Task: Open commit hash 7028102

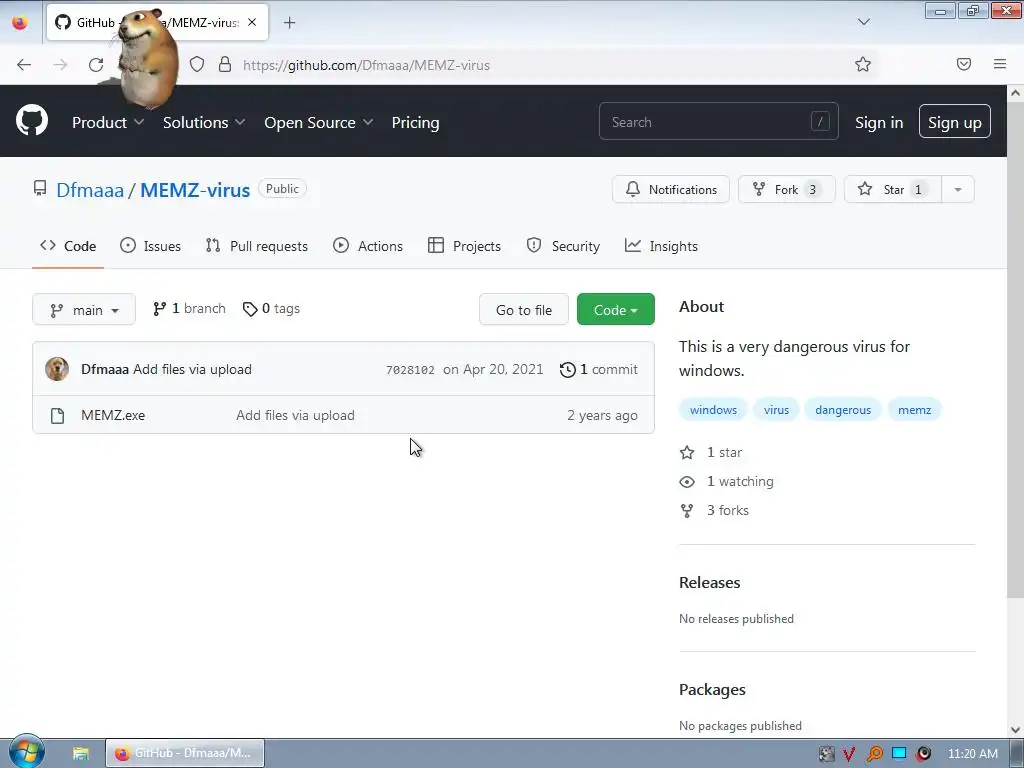Action: [410, 370]
